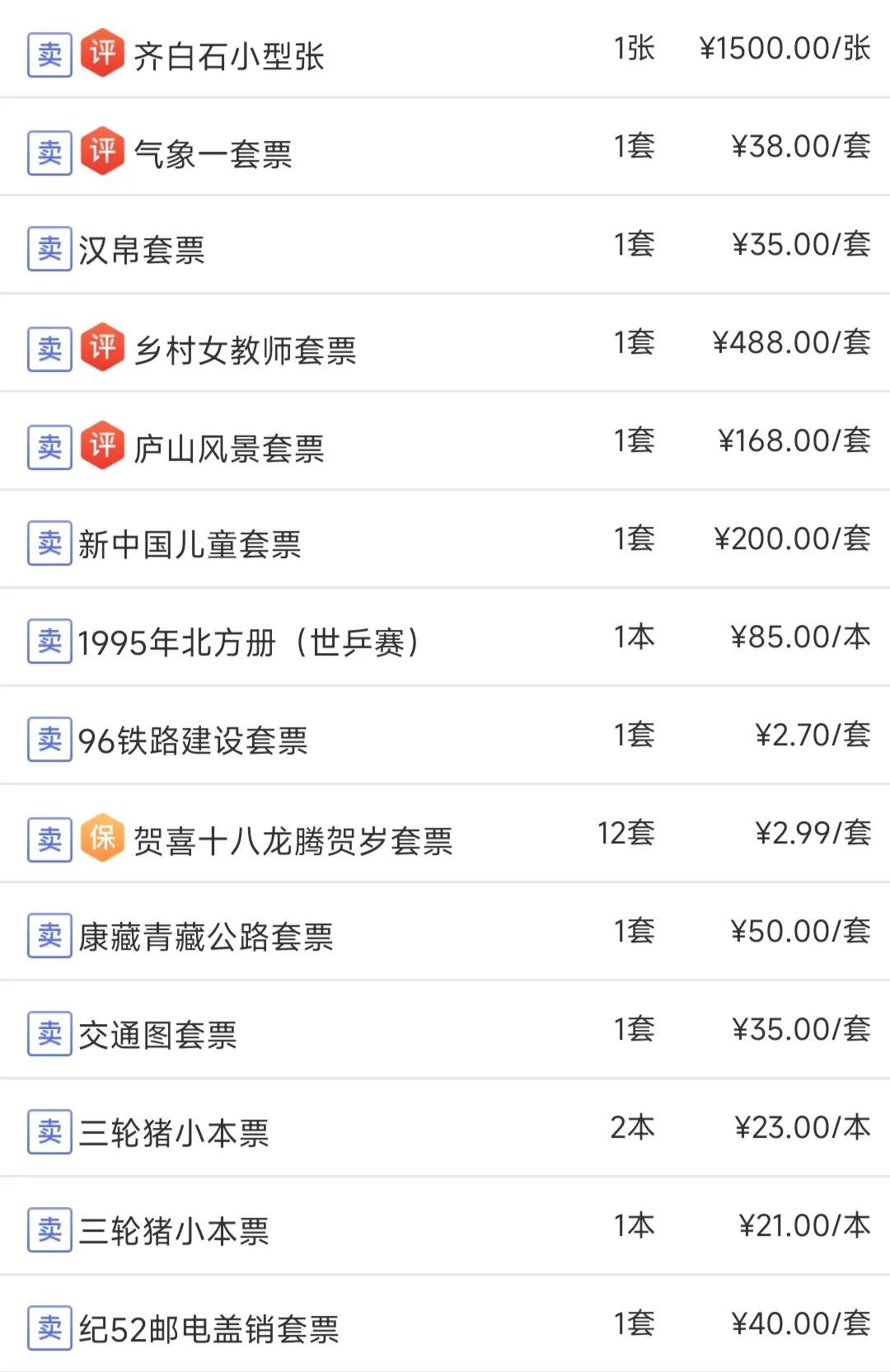Image resolution: width=890 pixels, height=1372 pixels.
Task: Tap the ¥488.00/套 price of 乡村女教师套票
Action: click(x=791, y=343)
